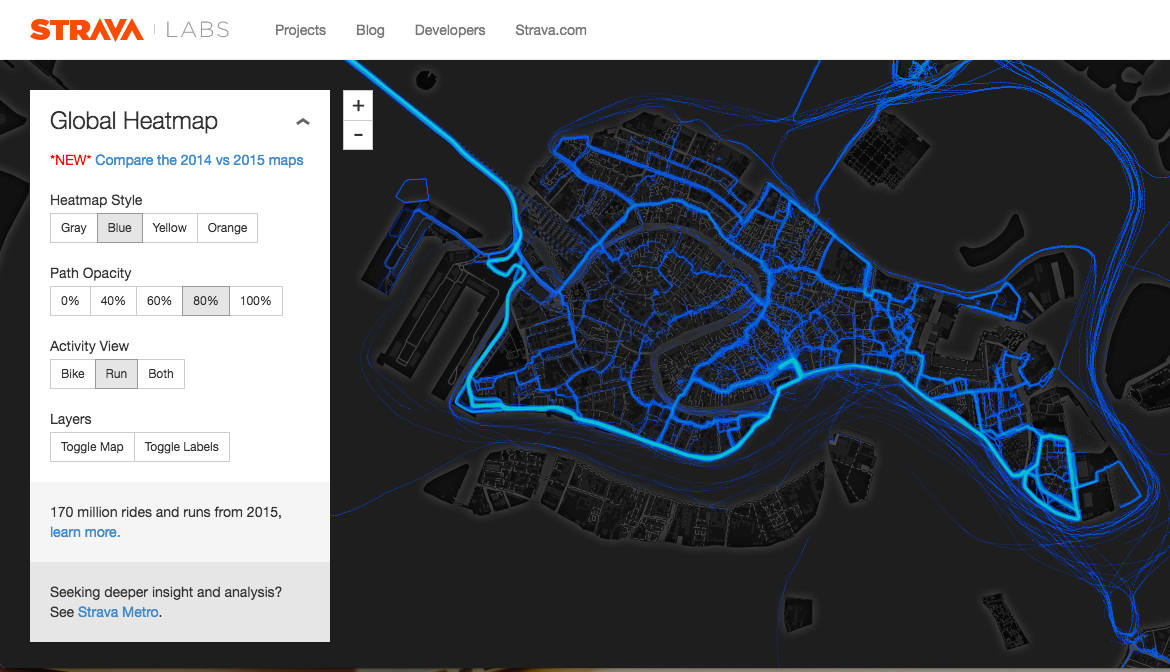Choose 80% path opacity

click(x=206, y=301)
